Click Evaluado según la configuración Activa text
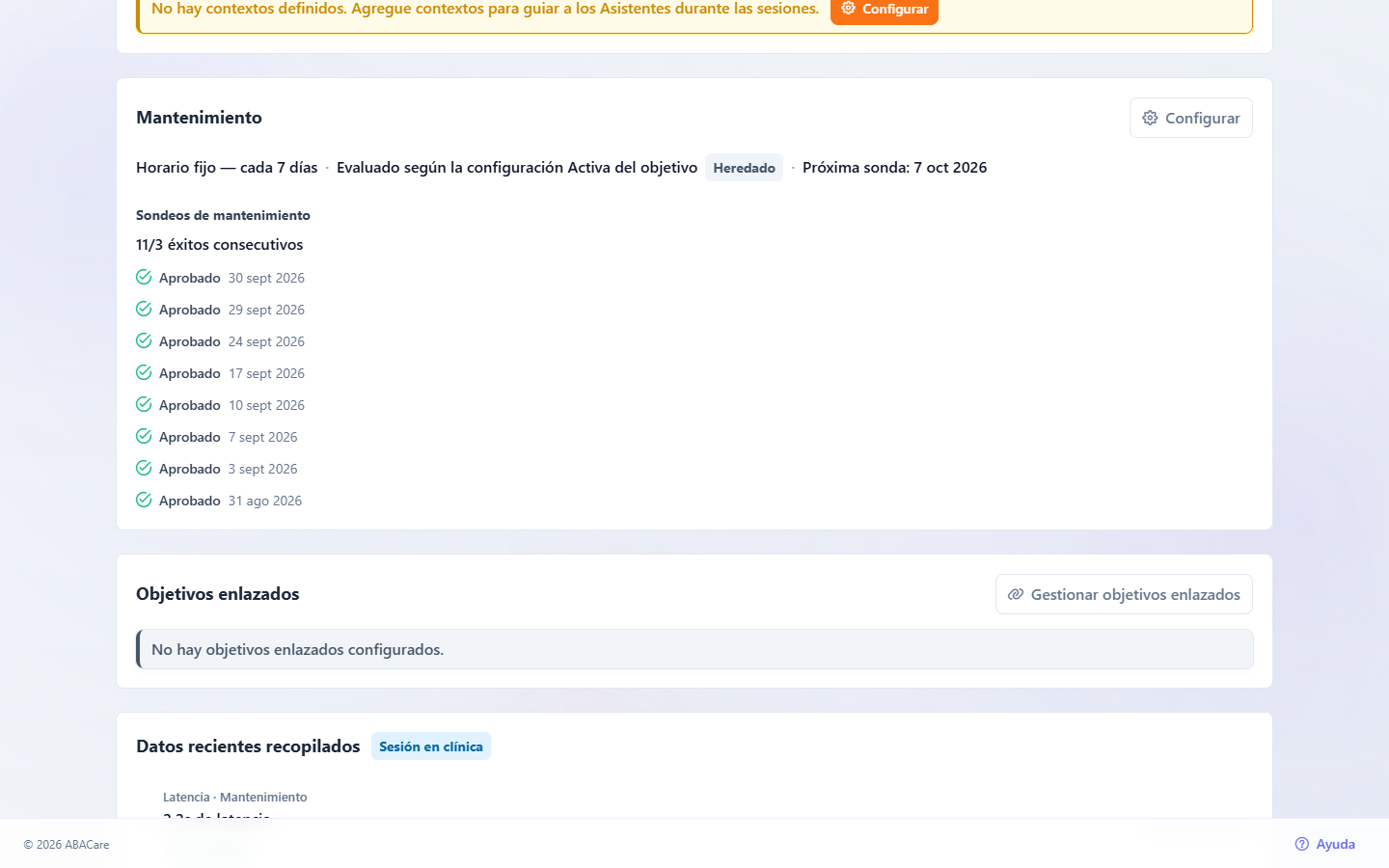This screenshot has width=1389, height=868. tap(517, 168)
